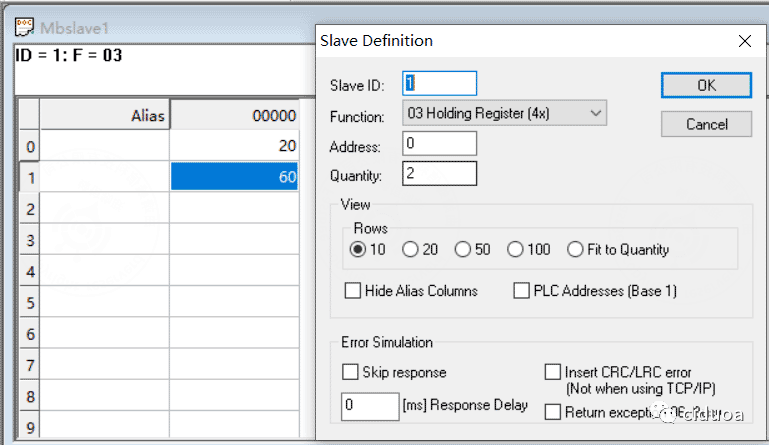Image resolution: width=769 pixels, height=445 pixels.
Task: Confirm with the OK button
Action: (706, 85)
